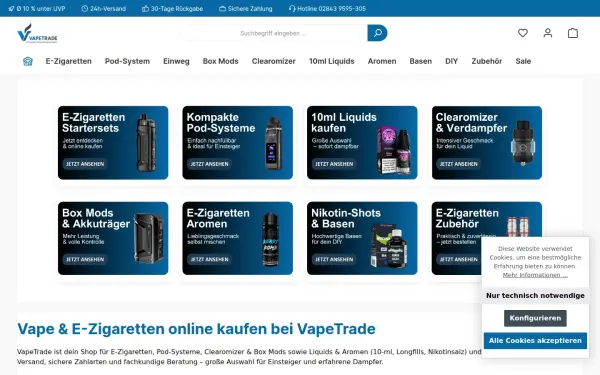Viewport: 600px width, 375px height.
Task: Click the E-Zigaretten Startersets heading
Action: coord(94,122)
